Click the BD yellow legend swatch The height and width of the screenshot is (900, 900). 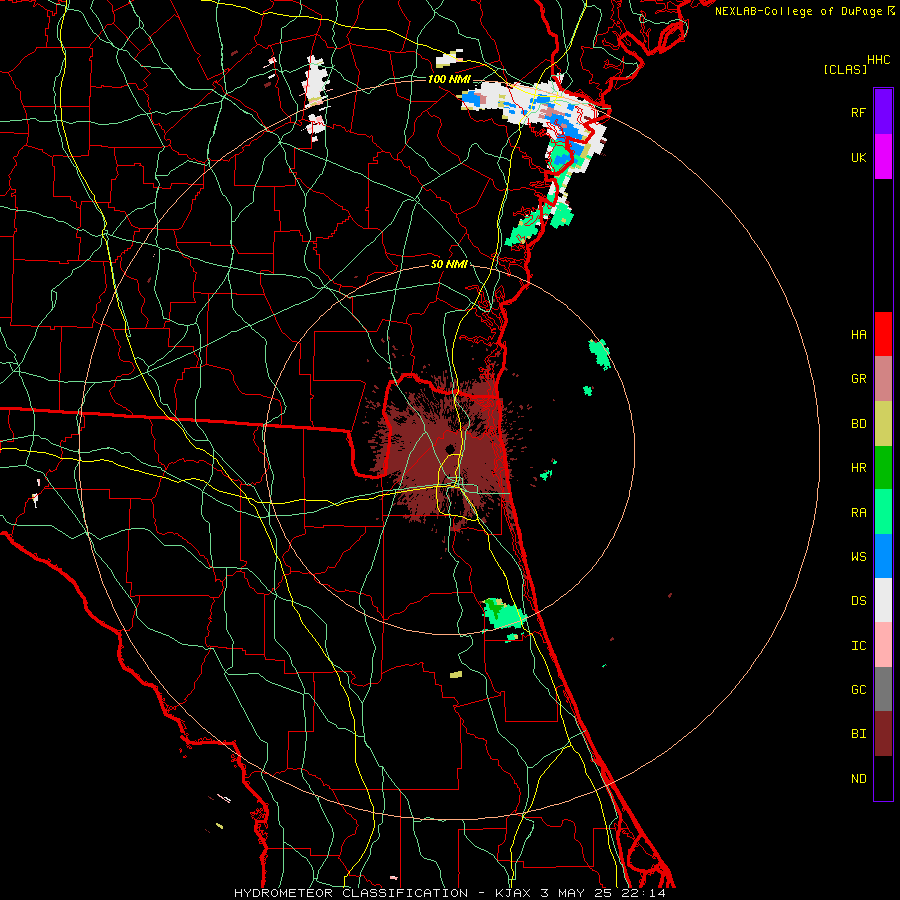883,424
